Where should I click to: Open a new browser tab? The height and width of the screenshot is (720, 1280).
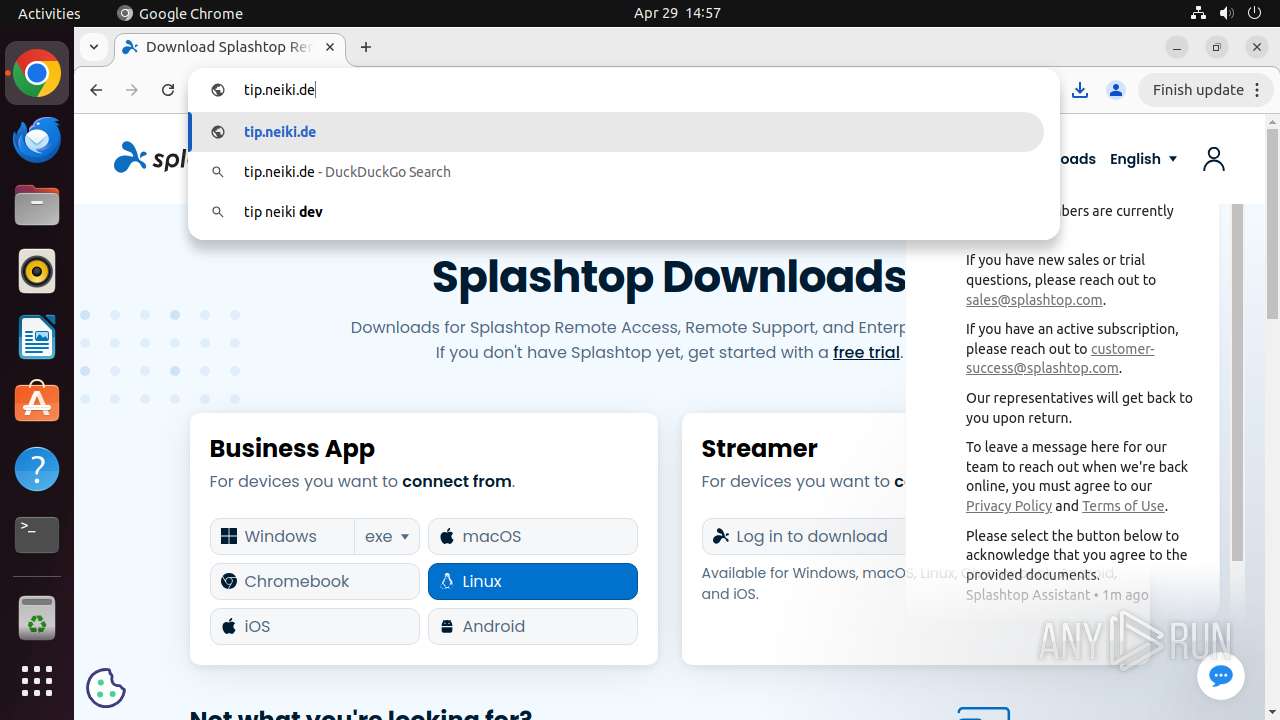[366, 47]
